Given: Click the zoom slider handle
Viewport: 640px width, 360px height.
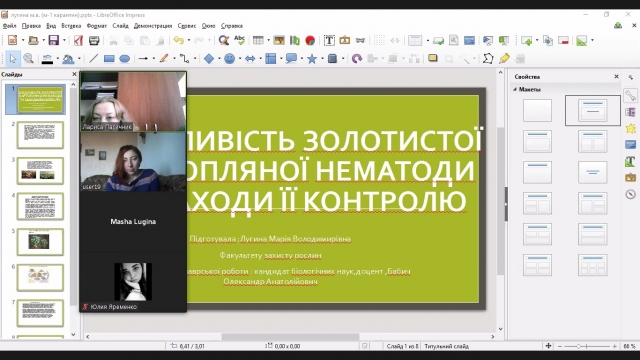Looking at the screenshot, I should 578,346.
